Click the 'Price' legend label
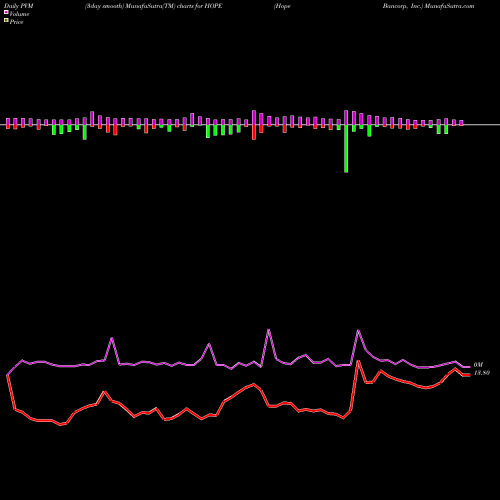The height and width of the screenshot is (500, 500). point(16,22)
